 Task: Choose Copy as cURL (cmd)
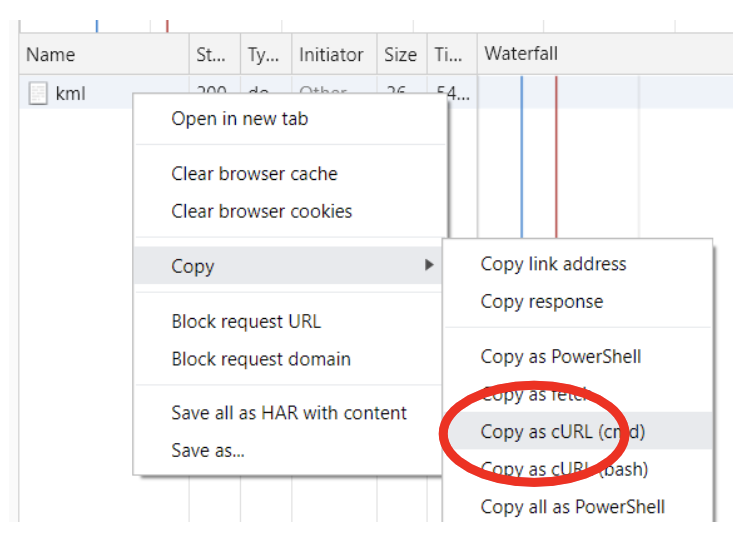click(563, 432)
